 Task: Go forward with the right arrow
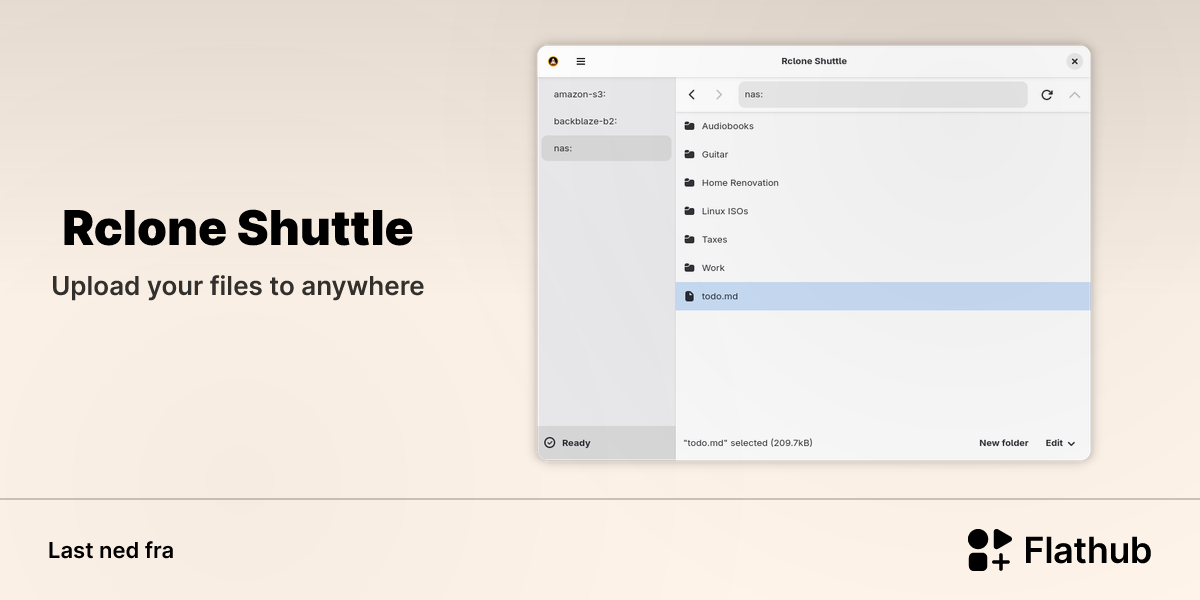pos(719,94)
